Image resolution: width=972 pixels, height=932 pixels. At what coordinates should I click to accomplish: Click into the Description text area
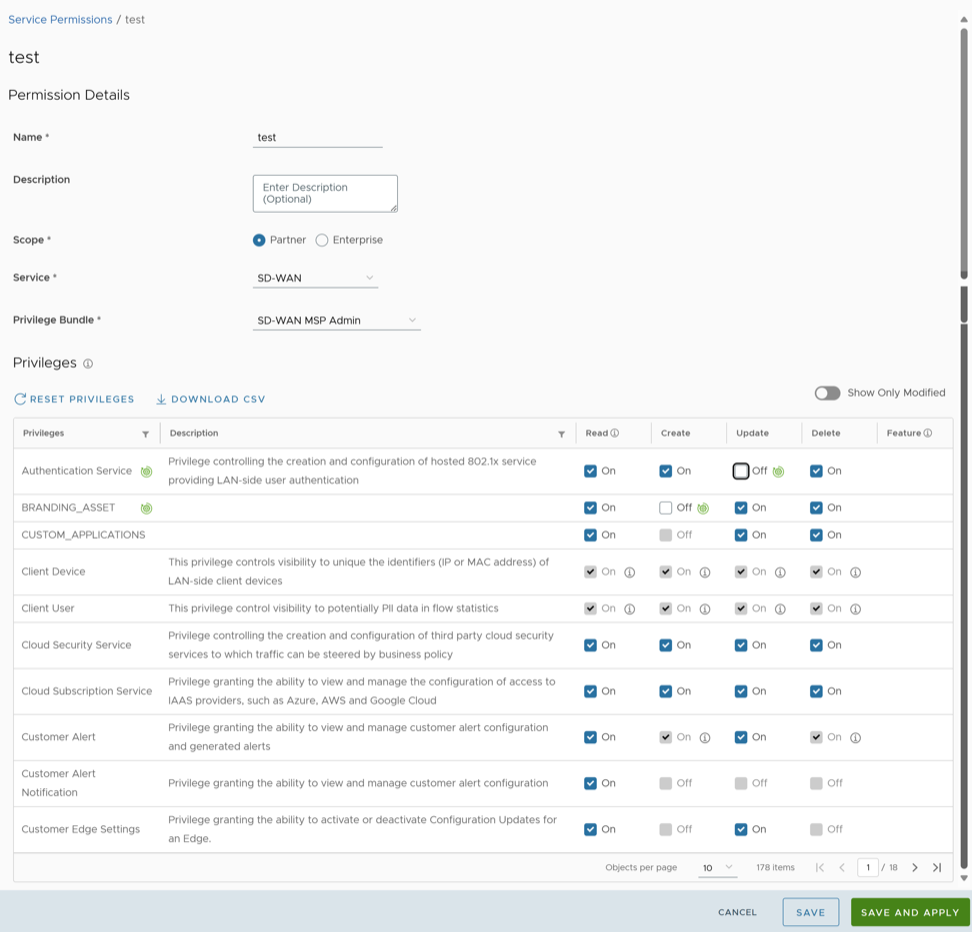point(325,193)
